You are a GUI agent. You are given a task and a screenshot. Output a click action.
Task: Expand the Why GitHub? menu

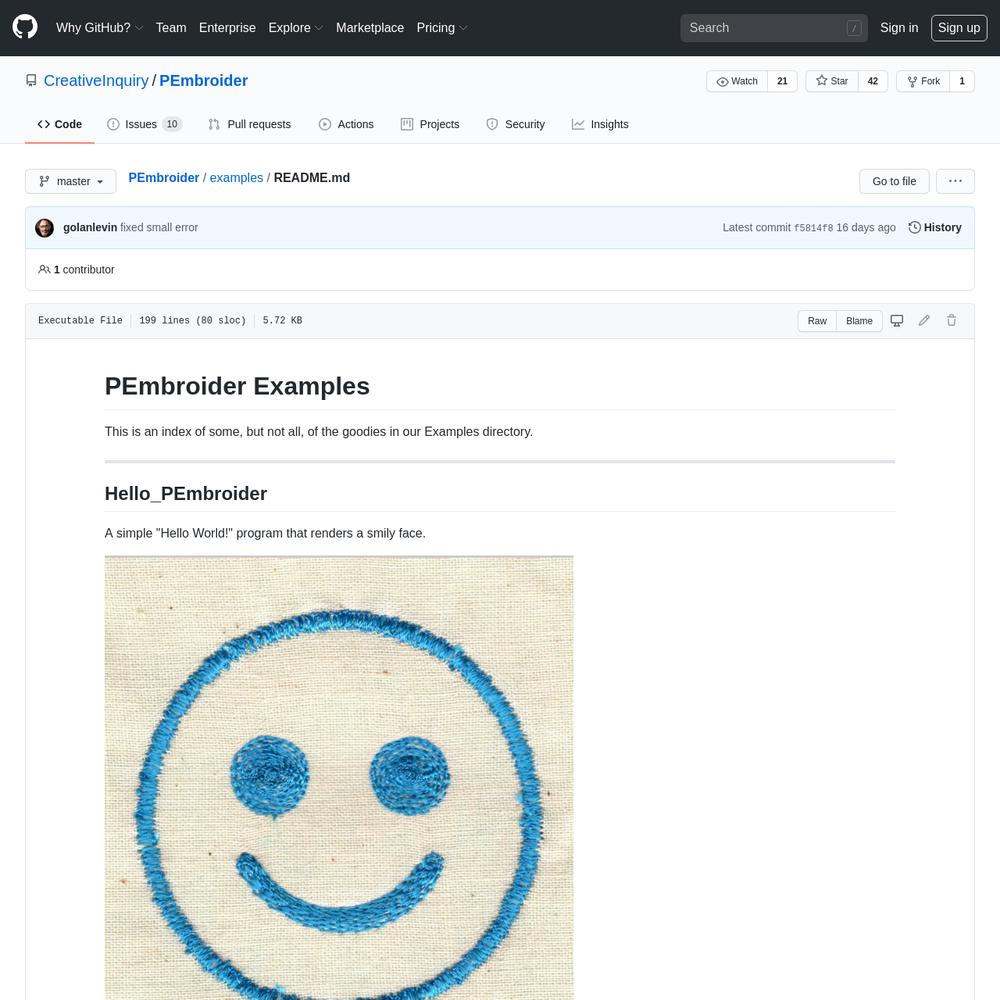click(99, 28)
